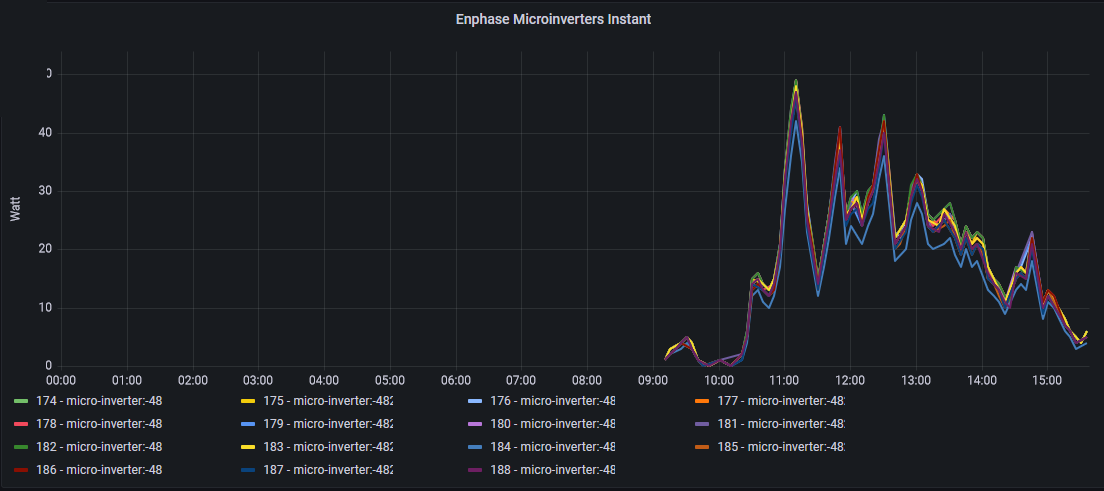Open color picker for series 187 swatch

coord(248,469)
